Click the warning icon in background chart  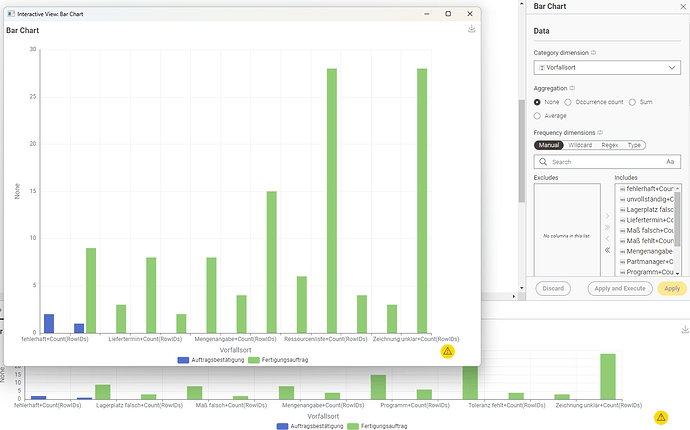tap(660, 417)
